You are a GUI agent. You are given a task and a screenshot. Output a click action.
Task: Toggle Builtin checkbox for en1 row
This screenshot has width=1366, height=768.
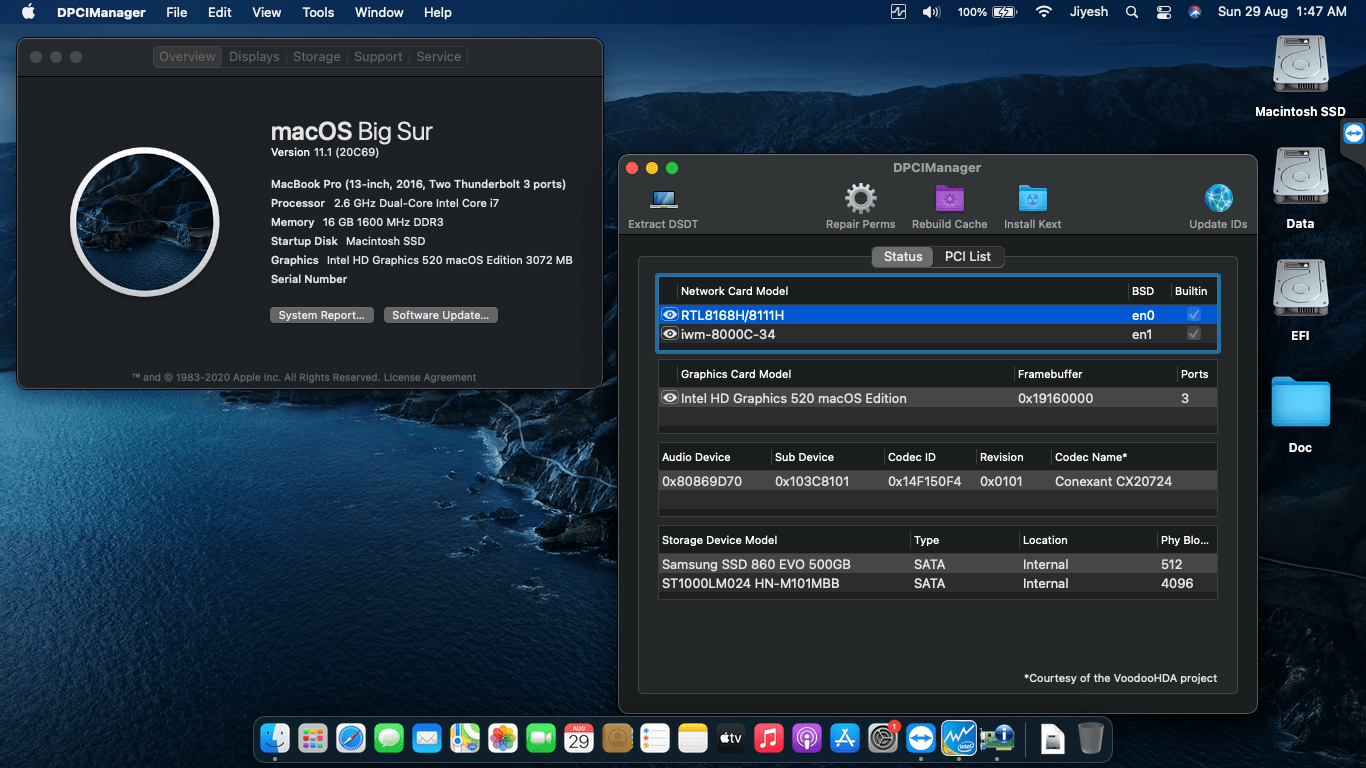click(x=1193, y=334)
